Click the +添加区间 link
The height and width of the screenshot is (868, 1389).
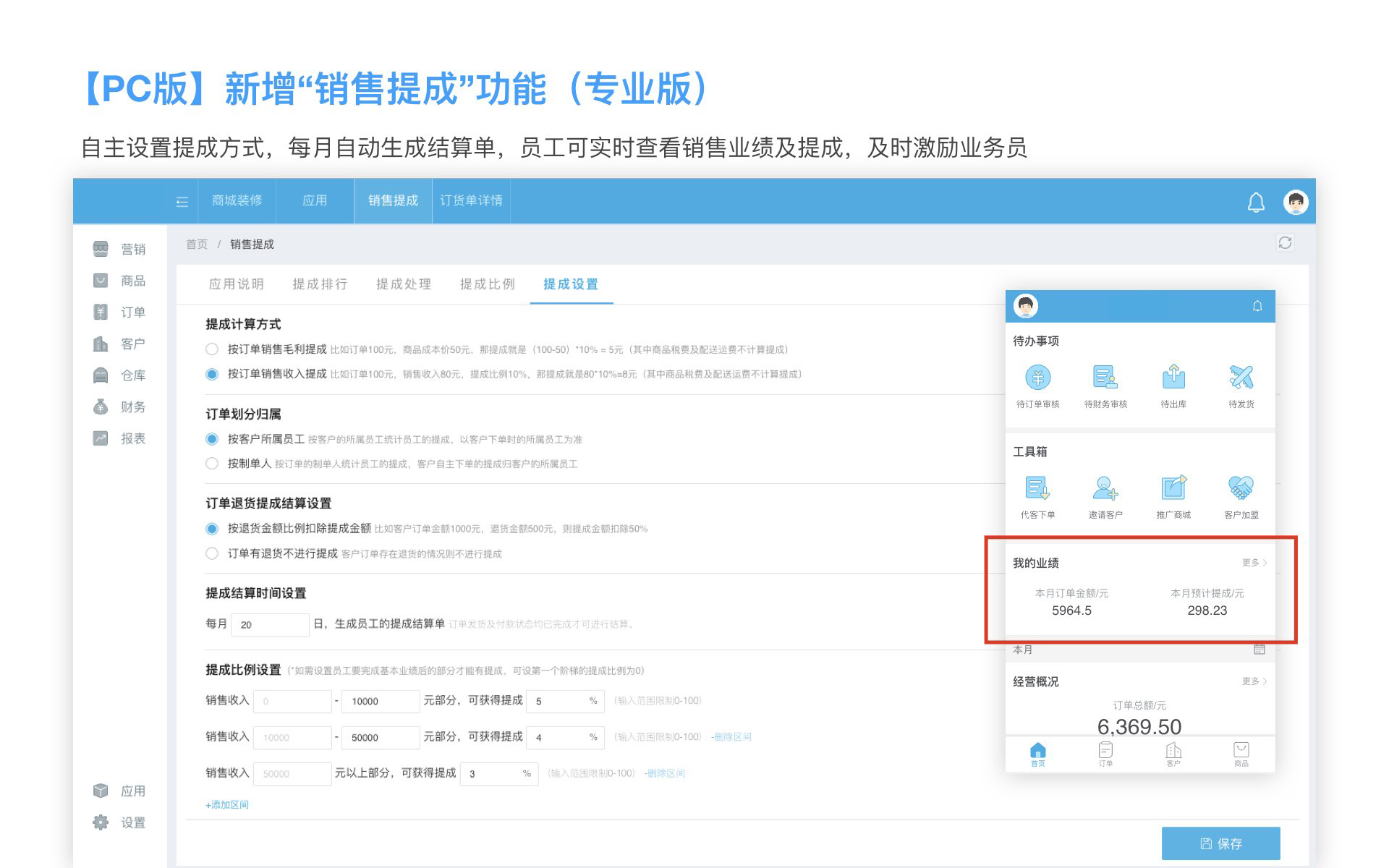coord(227,805)
